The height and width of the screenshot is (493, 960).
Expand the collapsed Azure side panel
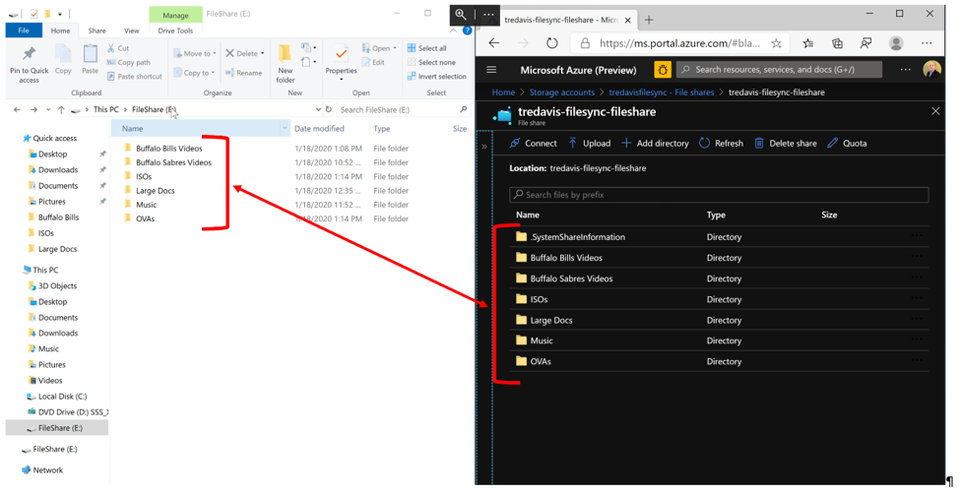(484, 146)
